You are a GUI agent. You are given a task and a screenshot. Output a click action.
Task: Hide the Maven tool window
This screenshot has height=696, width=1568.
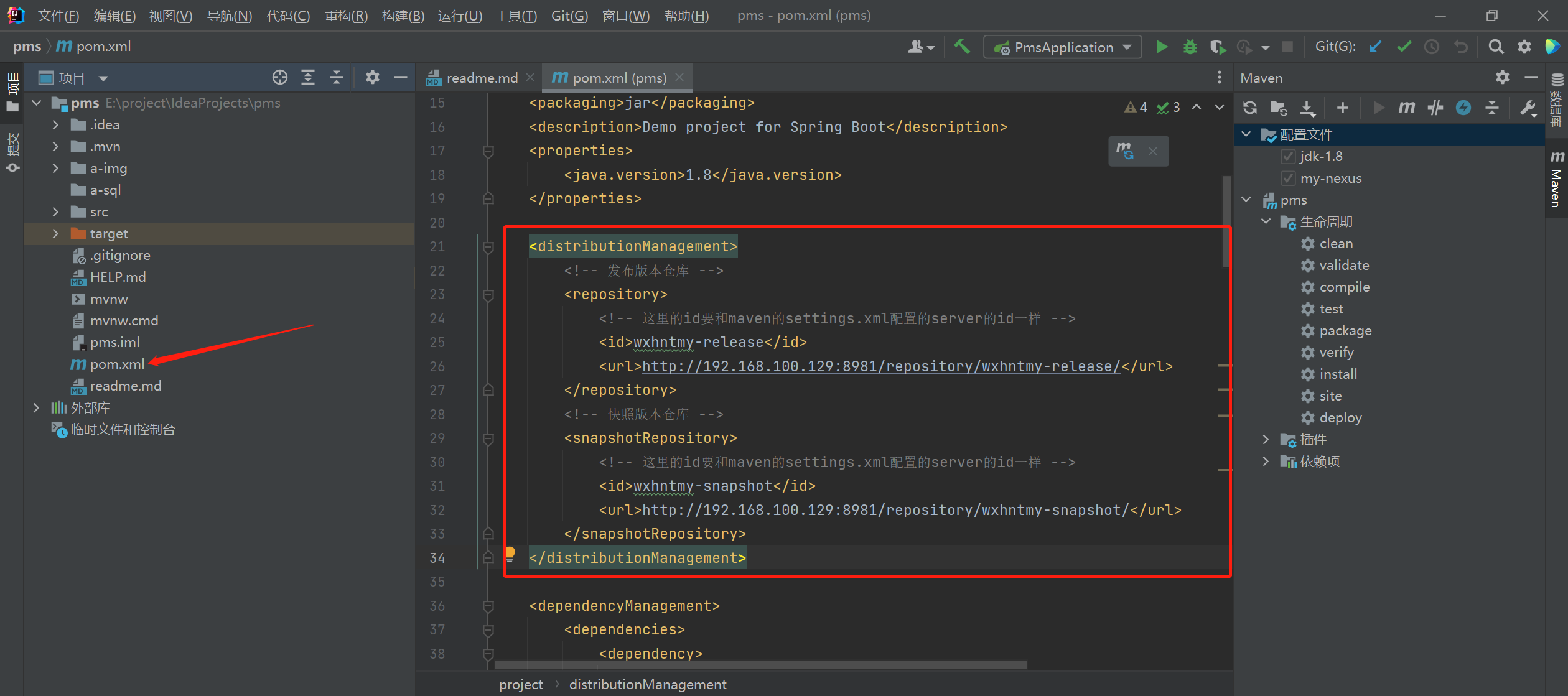point(1531,78)
